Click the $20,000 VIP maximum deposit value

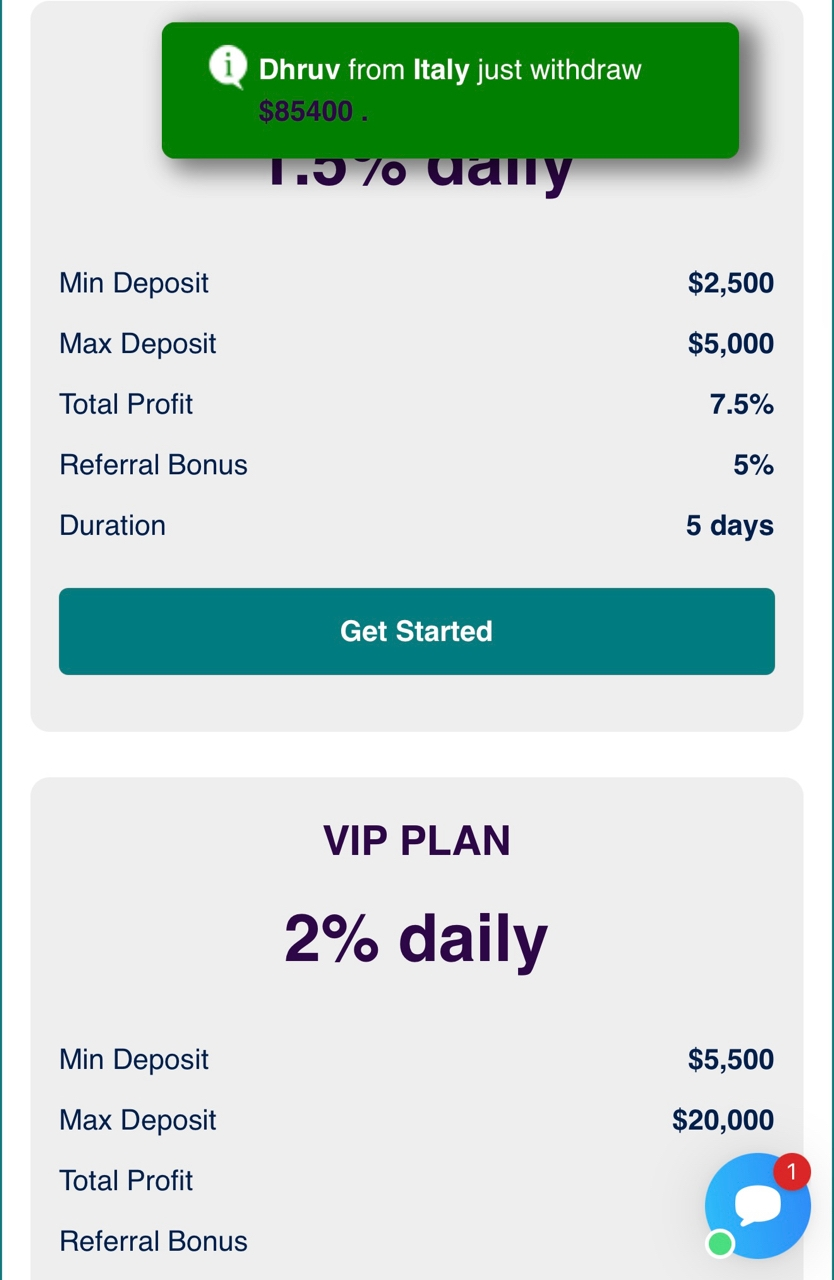(x=722, y=1120)
